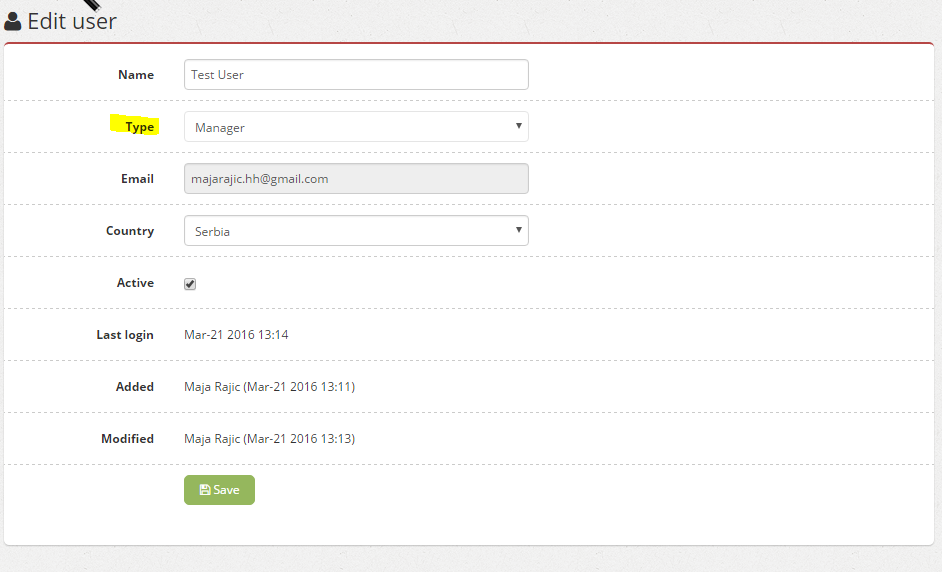Expand the Country dropdown showing Serbia

point(356,231)
